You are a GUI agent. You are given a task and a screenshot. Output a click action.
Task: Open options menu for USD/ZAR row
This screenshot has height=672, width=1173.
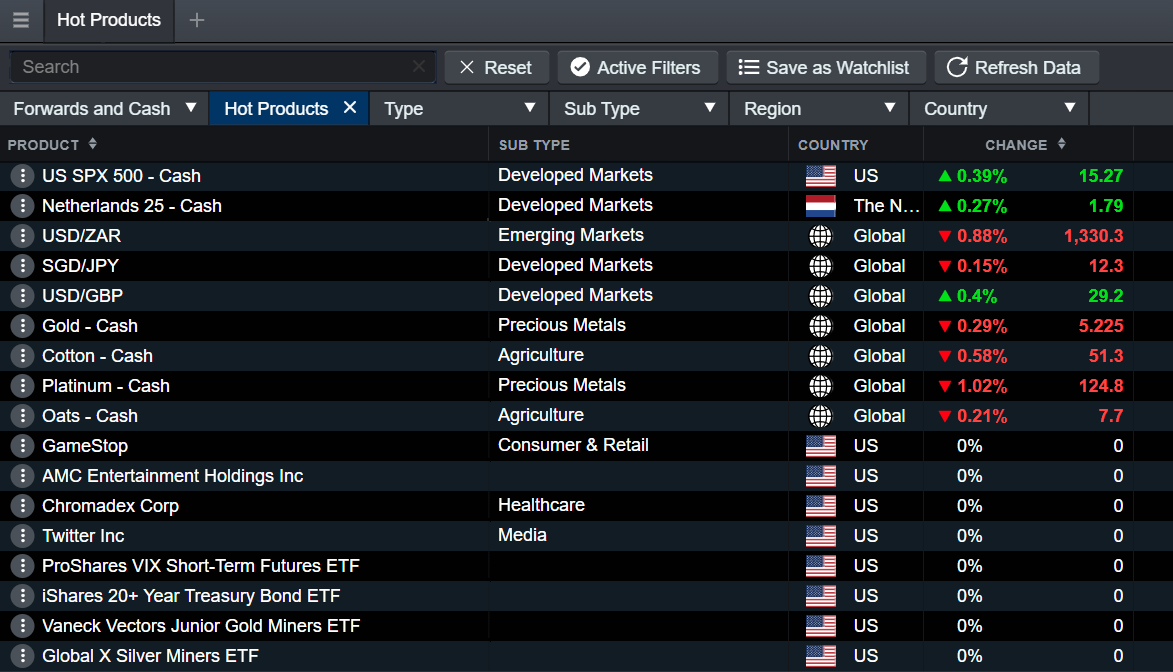pyautogui.click(x=22, y=236)
